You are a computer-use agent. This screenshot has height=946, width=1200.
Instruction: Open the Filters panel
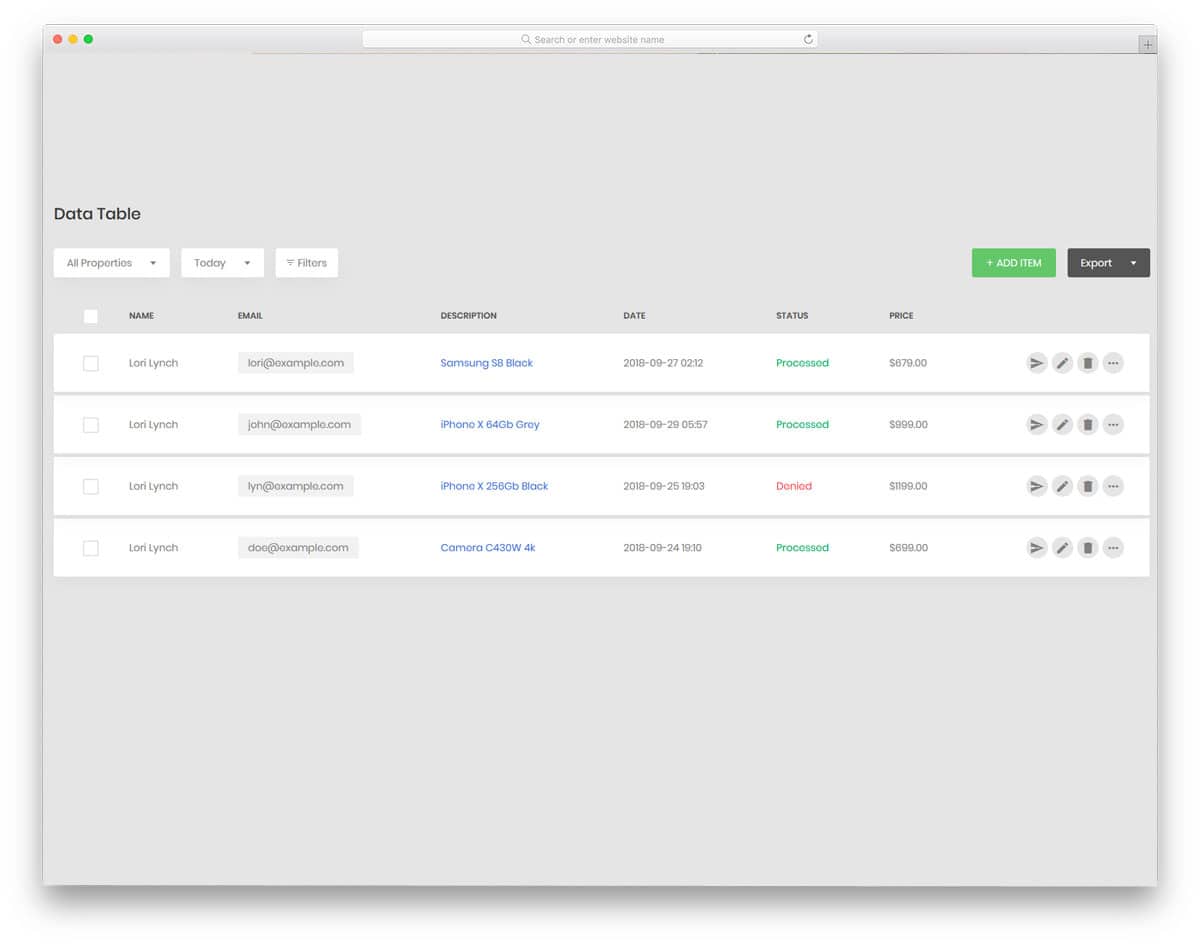(x=306, y=263)
